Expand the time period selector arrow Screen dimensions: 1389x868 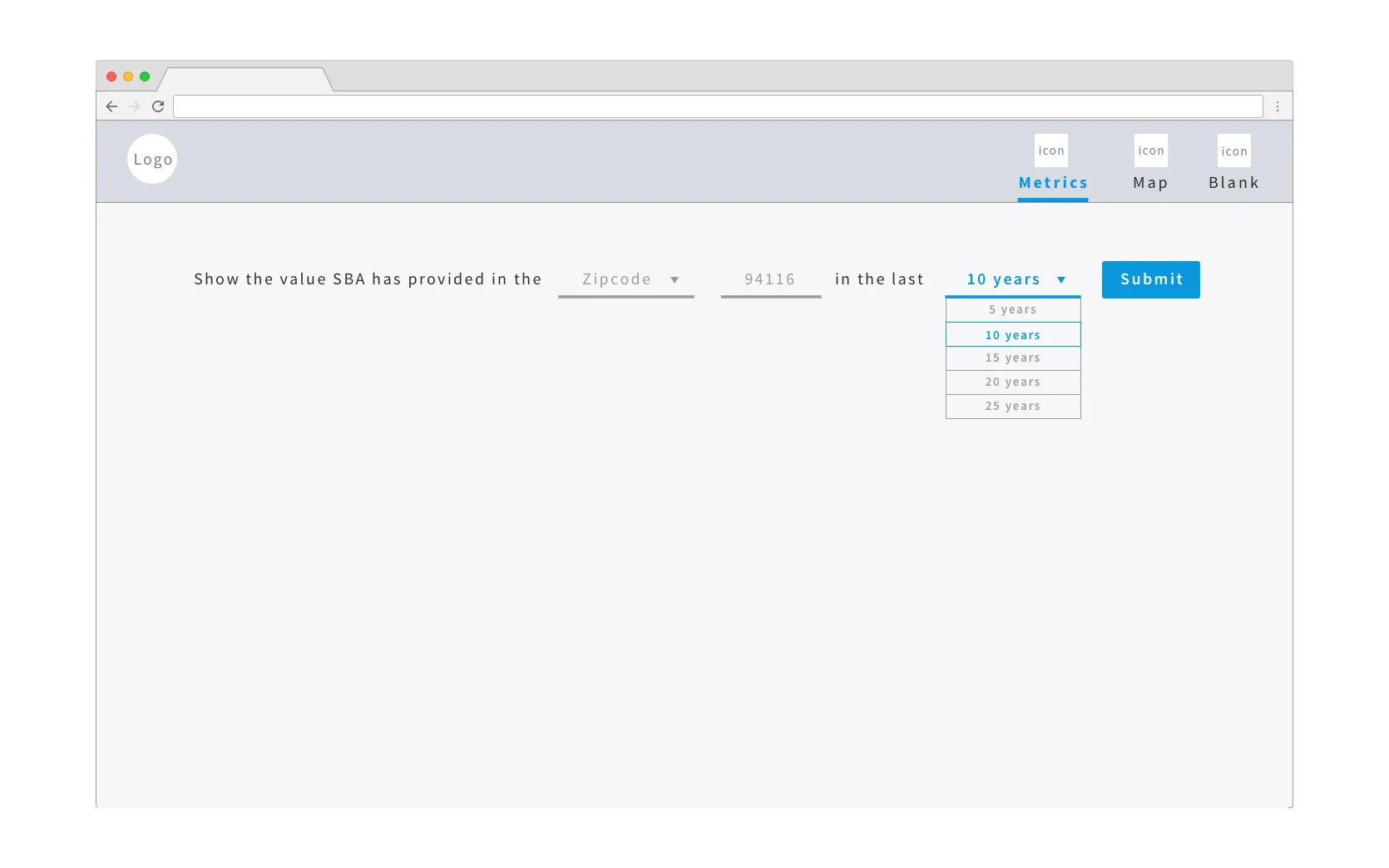(1062, 280)
